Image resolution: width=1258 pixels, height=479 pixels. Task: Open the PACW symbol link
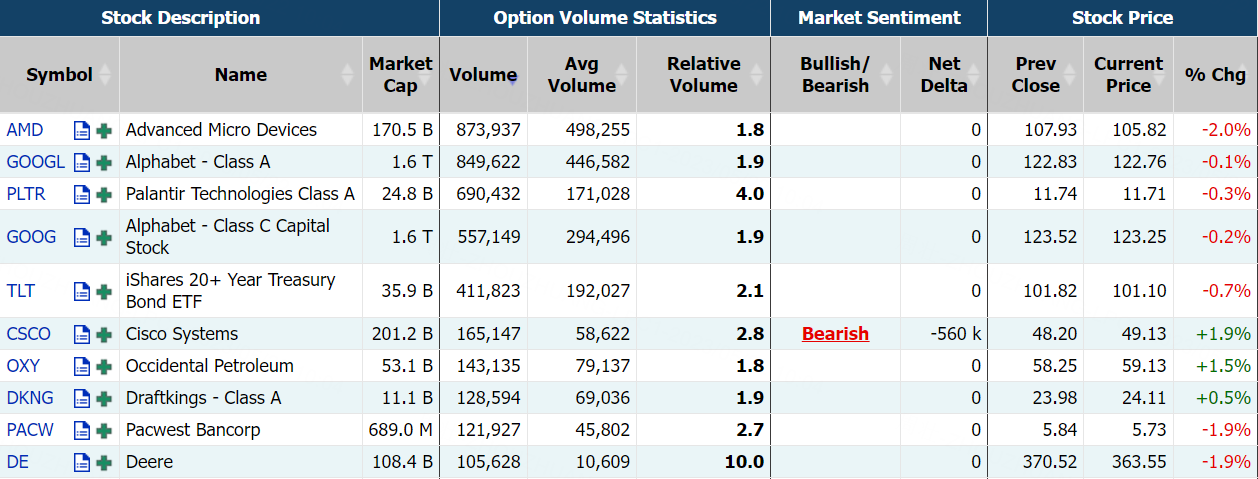pyautogui.click(x=28, y=430)
